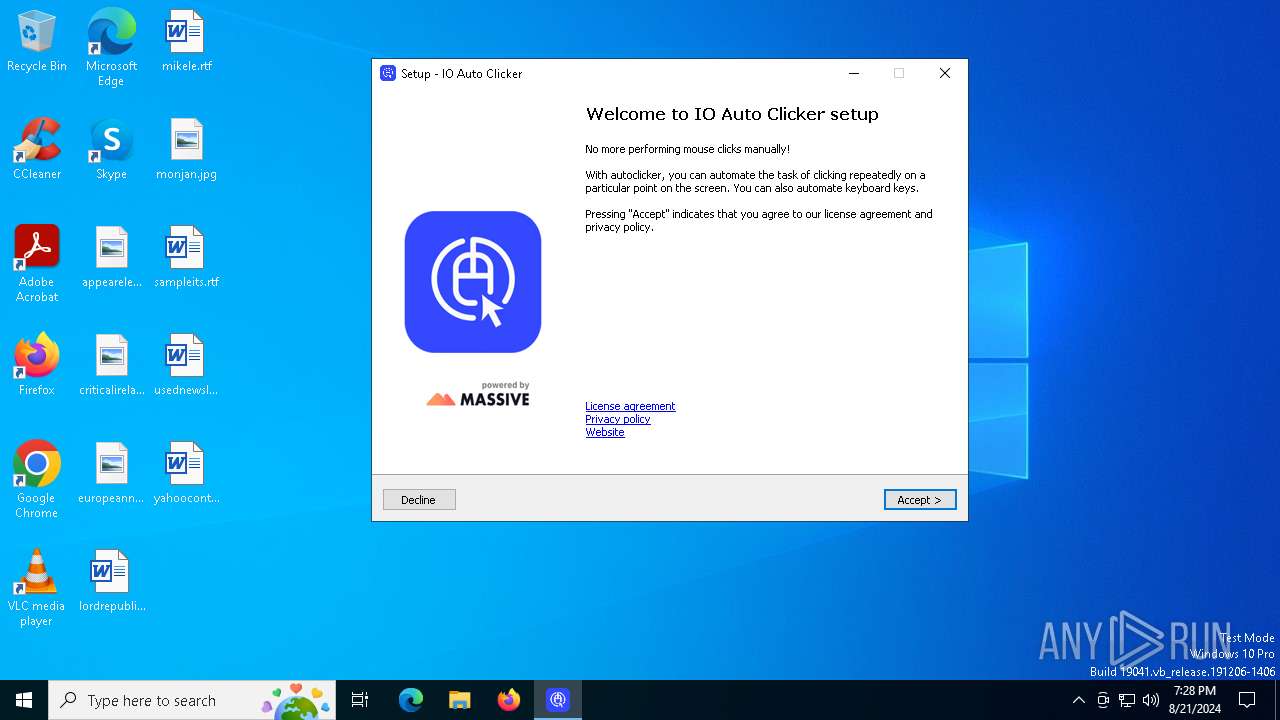Select the Recycle Bin desktop icon
1280x720 pixels.
(x=37, y=42)
